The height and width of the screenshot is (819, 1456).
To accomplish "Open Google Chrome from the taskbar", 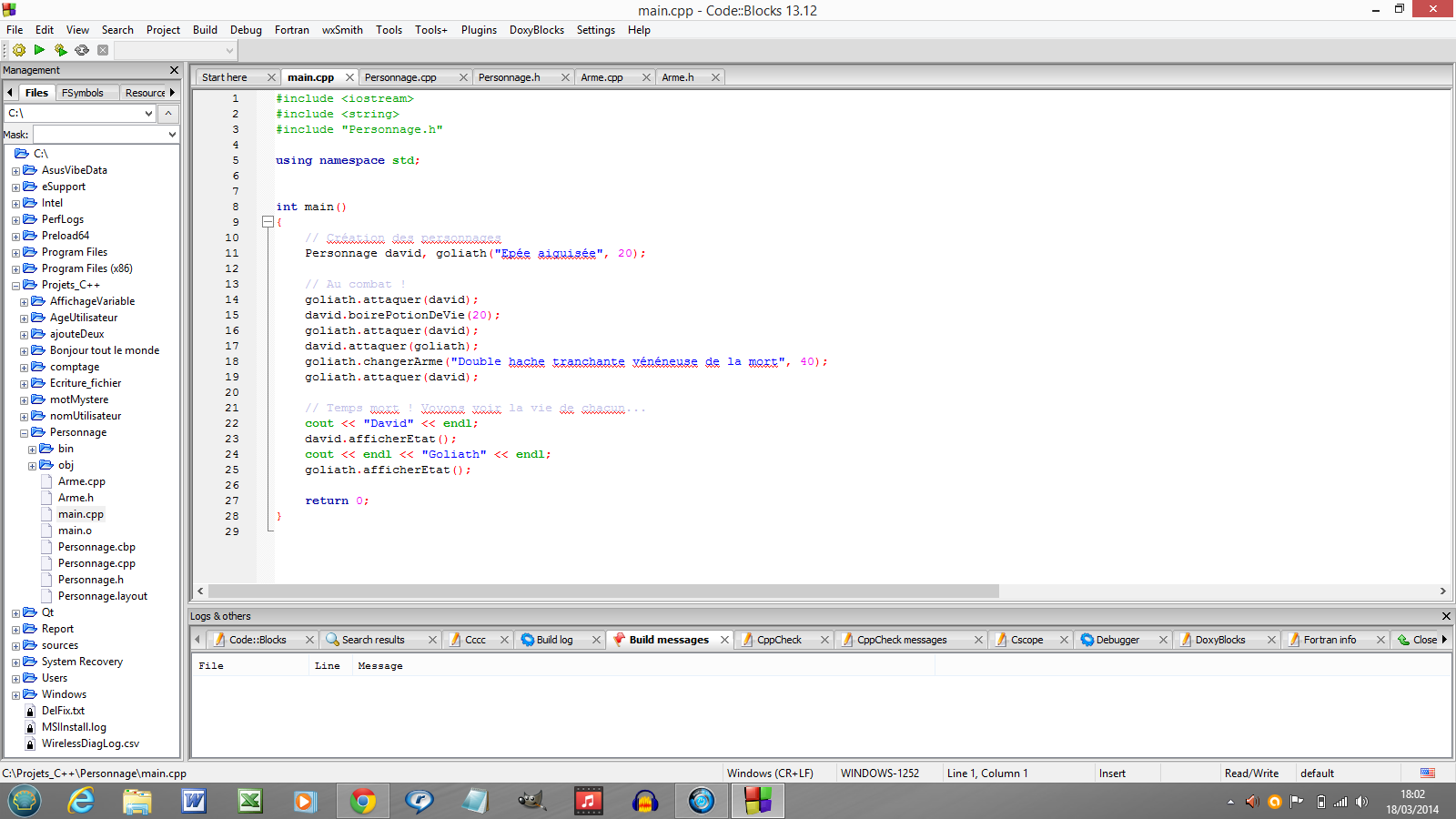I will point(362,801).
